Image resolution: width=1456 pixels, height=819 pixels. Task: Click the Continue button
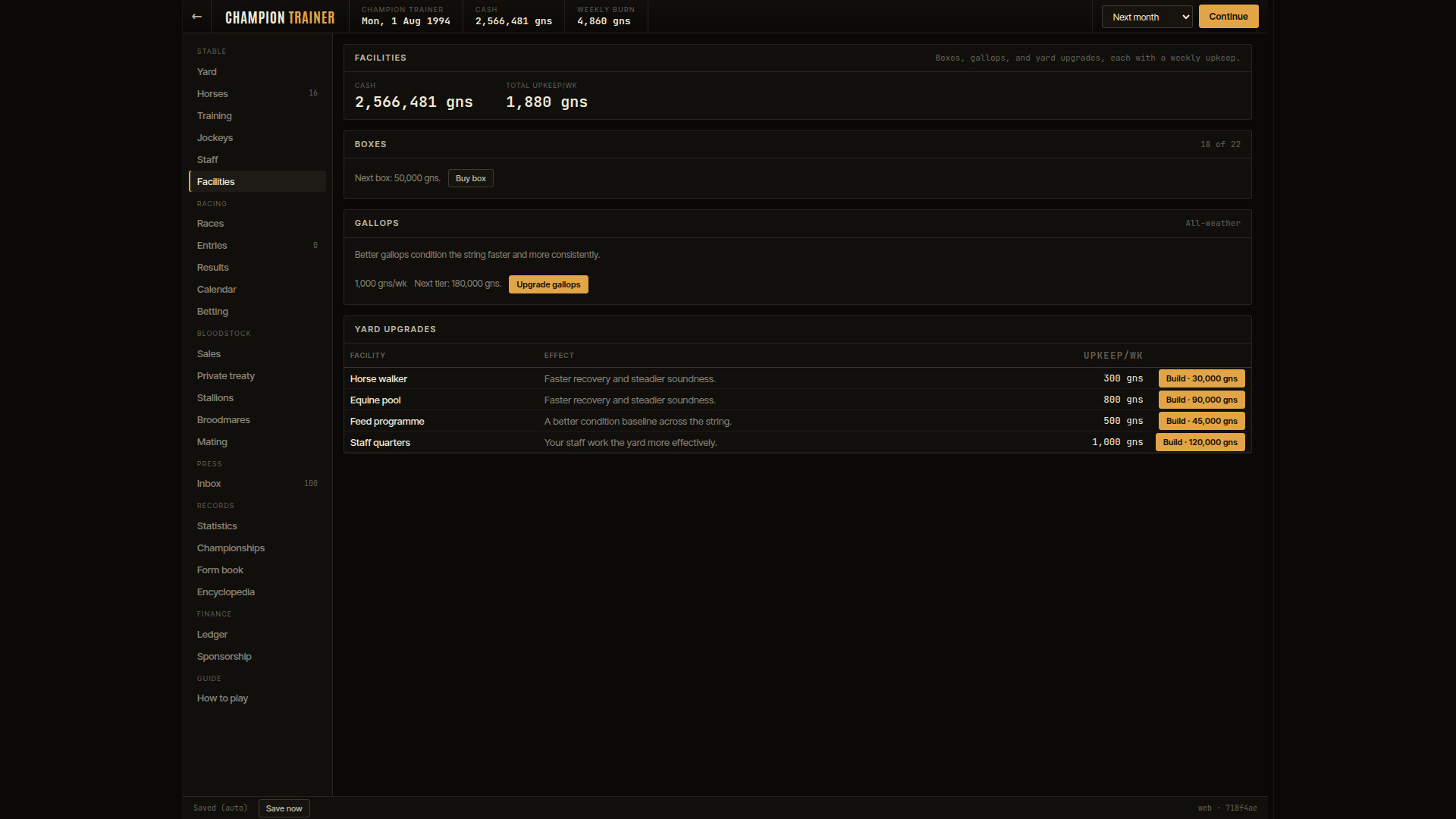[1228, 17]
